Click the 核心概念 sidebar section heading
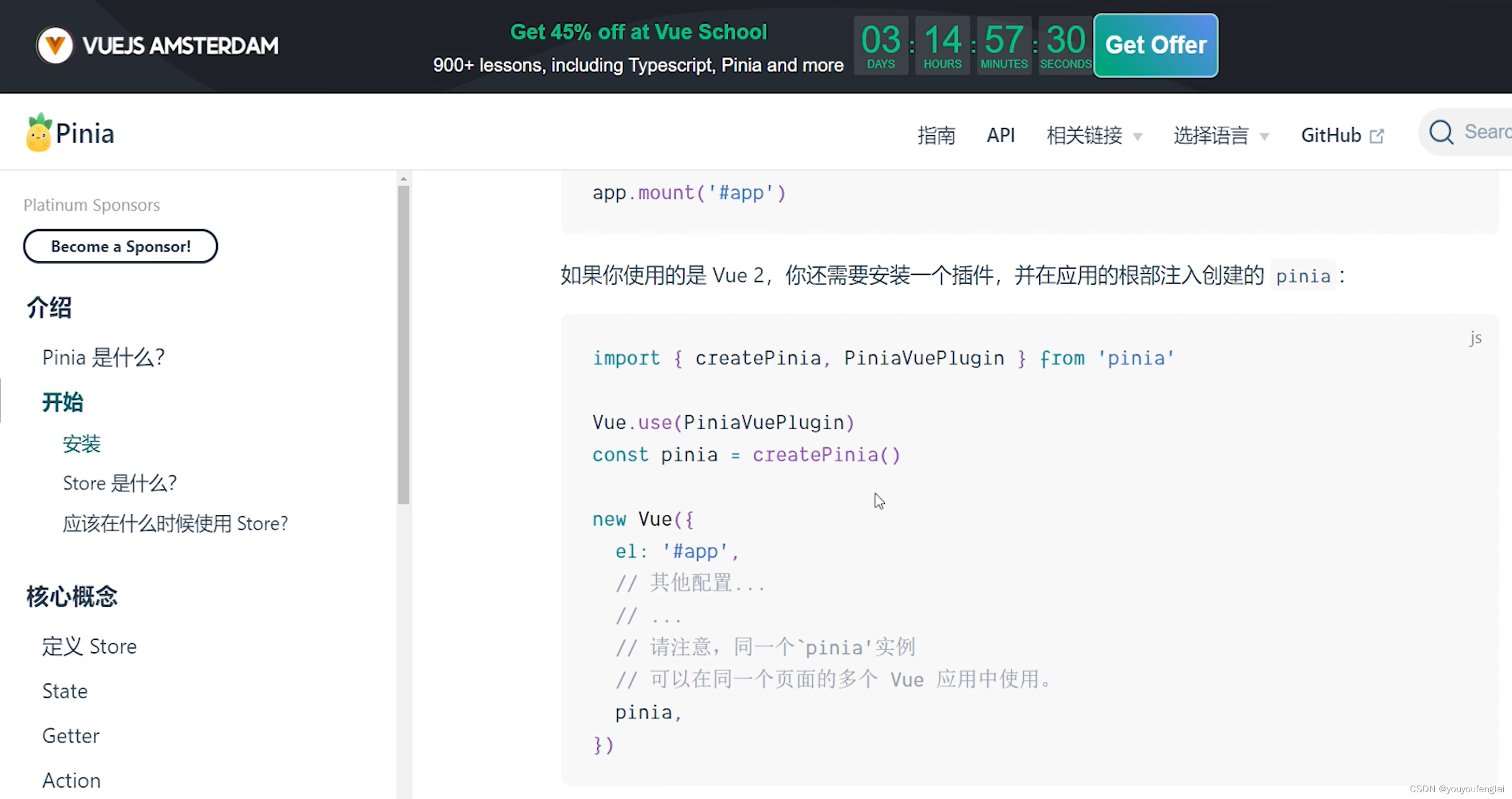The width and height of the screenshot is (1512, 799). point(72,596)
